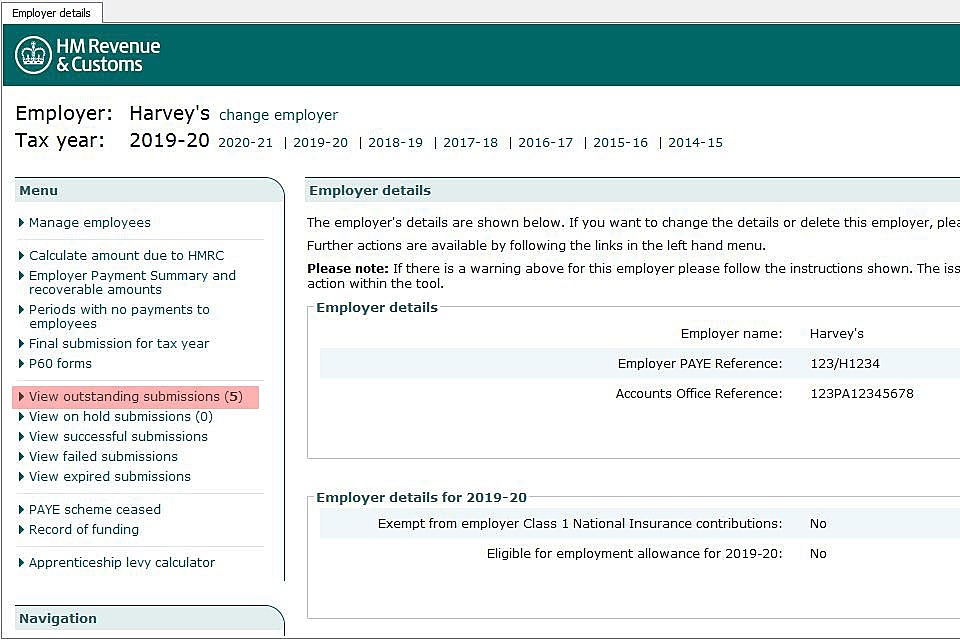The image size is (960, 640).
Task: View failed submissions
Action: (103, 457)
